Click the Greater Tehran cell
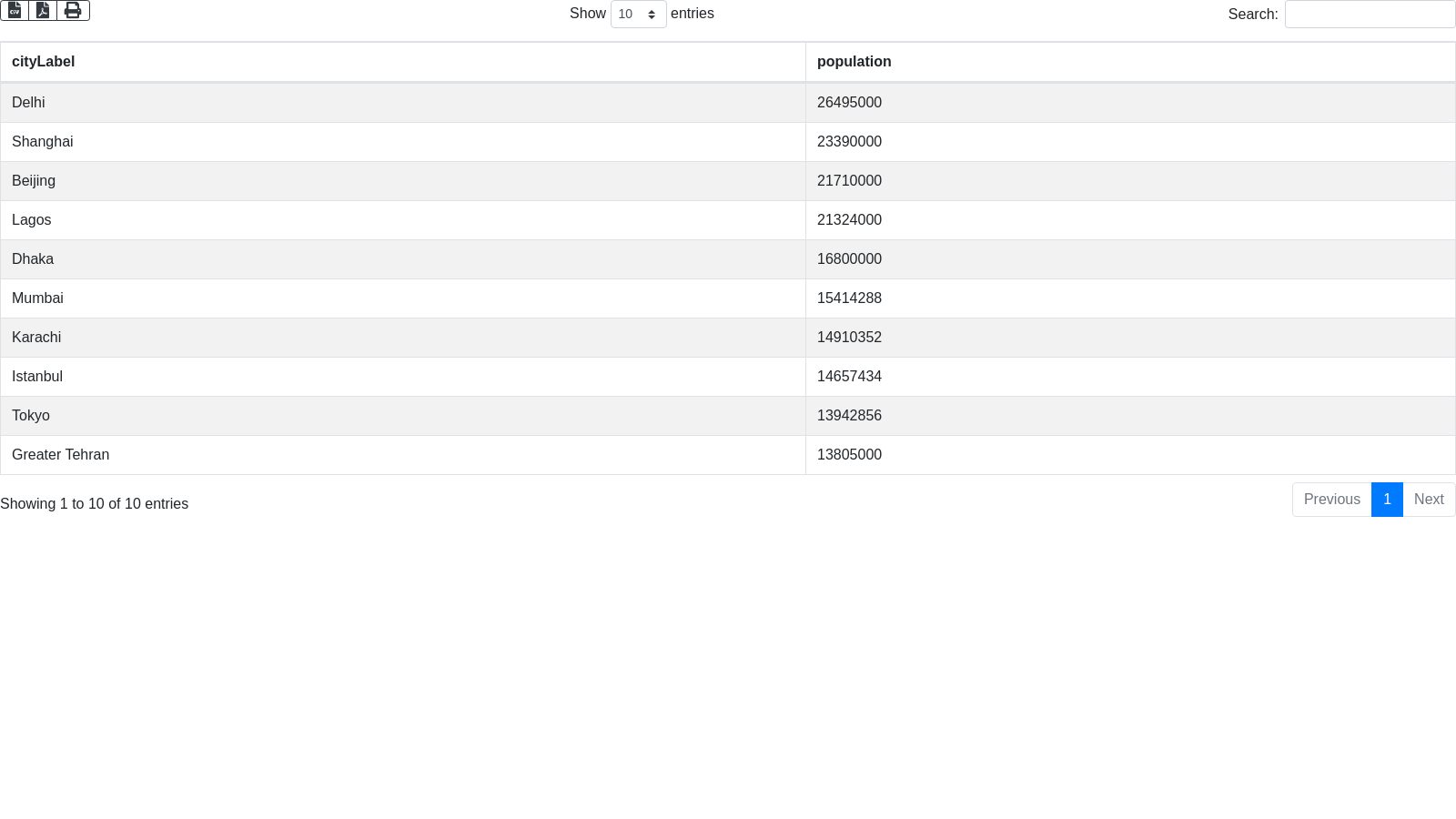This screenshot has width=1456, height=819. tap(60, 455)
